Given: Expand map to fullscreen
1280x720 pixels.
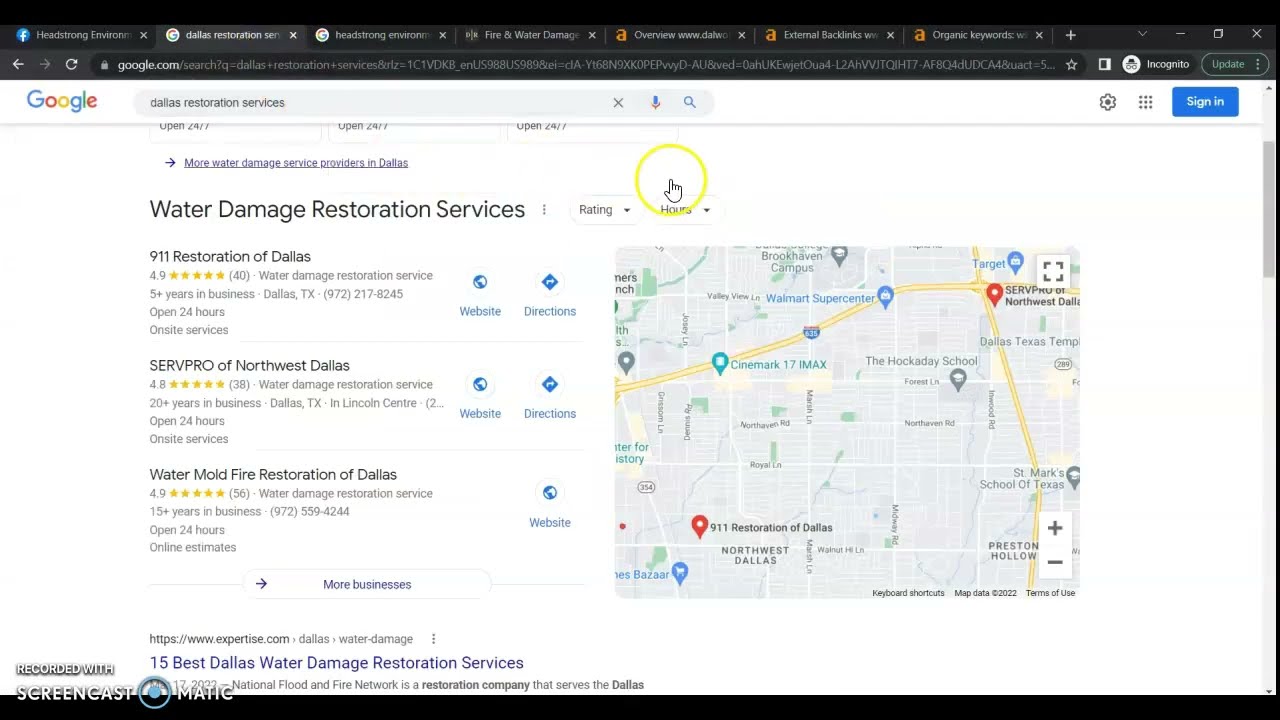Looking at the screenshot, I should point(1053,272).
